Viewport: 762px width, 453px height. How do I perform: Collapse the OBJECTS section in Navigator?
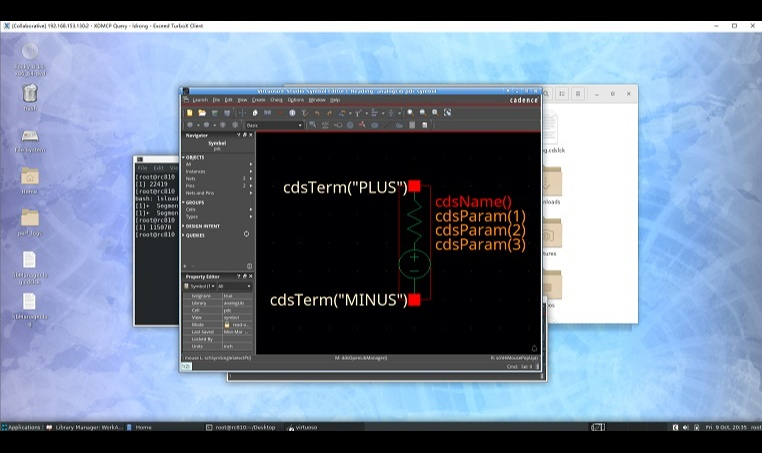tap(184, 157)
